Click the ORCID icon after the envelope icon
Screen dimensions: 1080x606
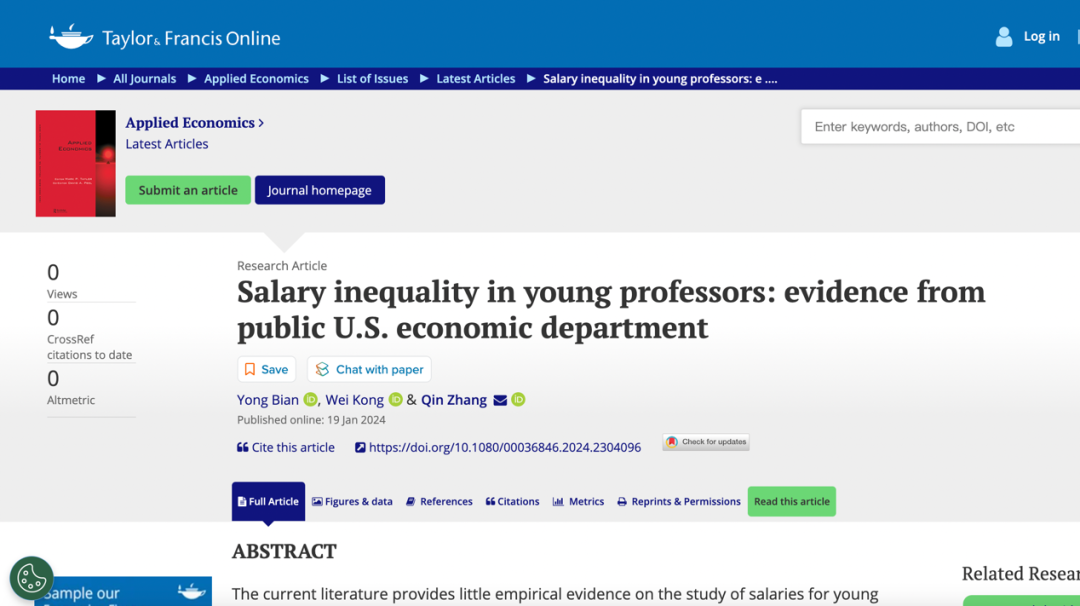pyautogui.click(x=518, y=399)
